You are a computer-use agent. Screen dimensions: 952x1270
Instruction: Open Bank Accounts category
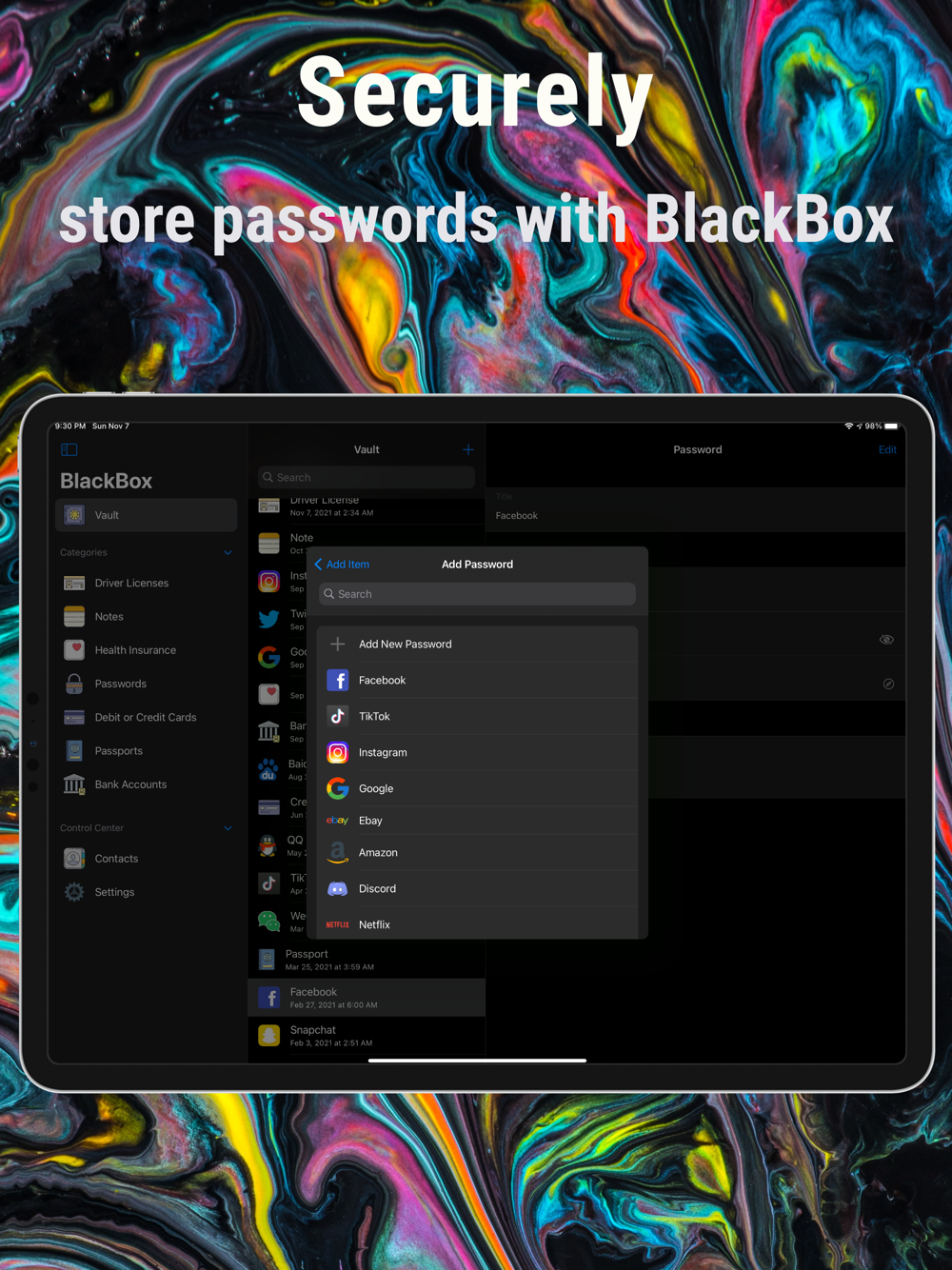pyautogui.click(x=147, y=784)
